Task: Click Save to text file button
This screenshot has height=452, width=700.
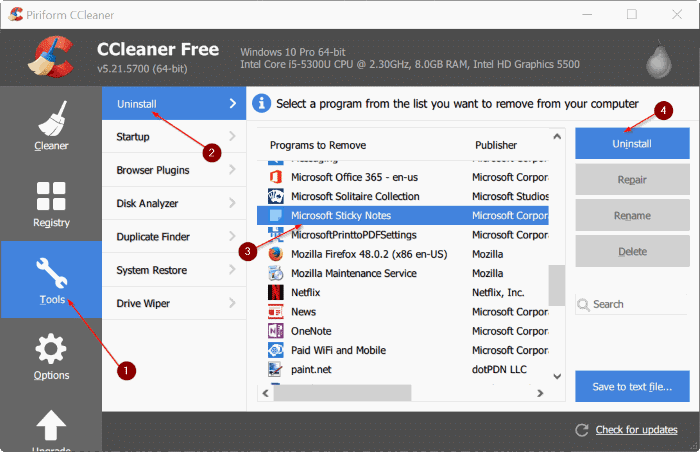Action: pos(632,386)
